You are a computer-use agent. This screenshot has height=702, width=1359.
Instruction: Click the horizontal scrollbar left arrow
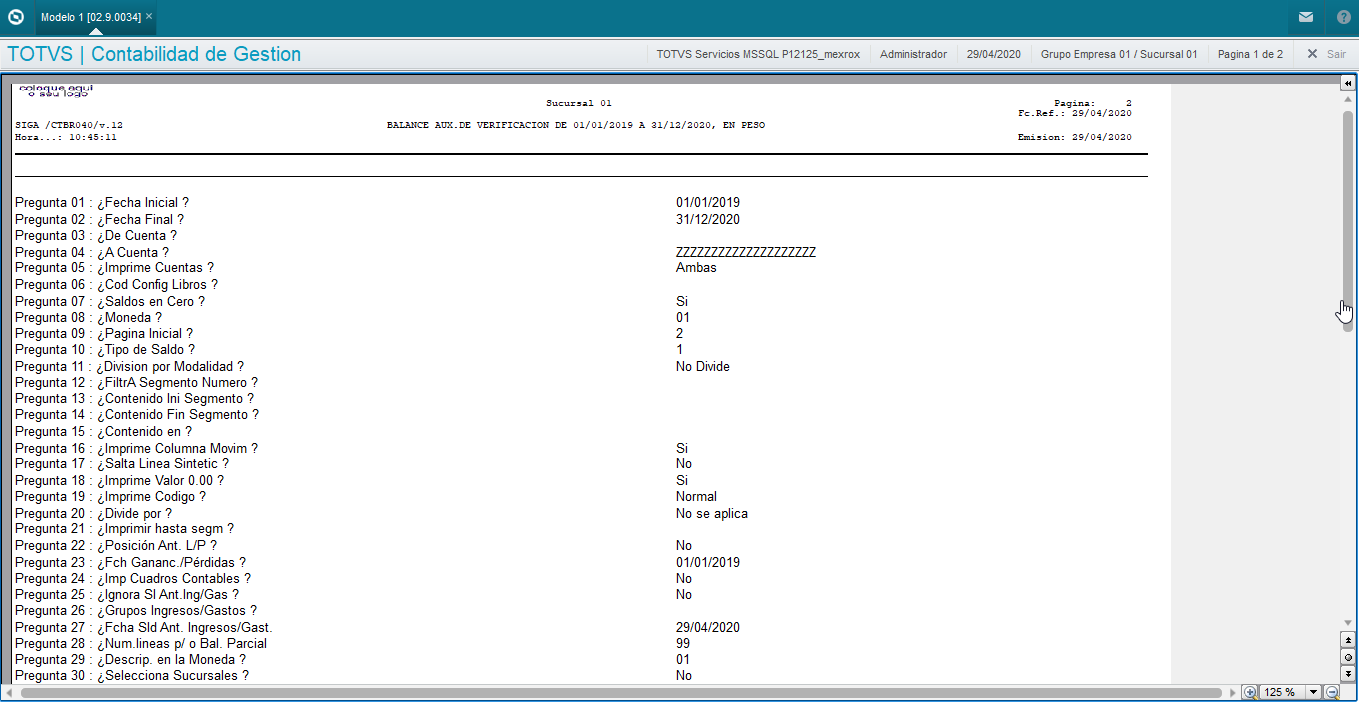[9, 692]
